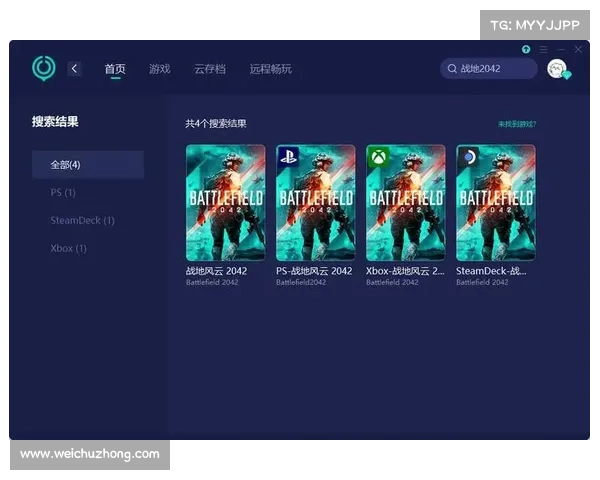
Task: Close the application window
Action: tap(578, 49)
